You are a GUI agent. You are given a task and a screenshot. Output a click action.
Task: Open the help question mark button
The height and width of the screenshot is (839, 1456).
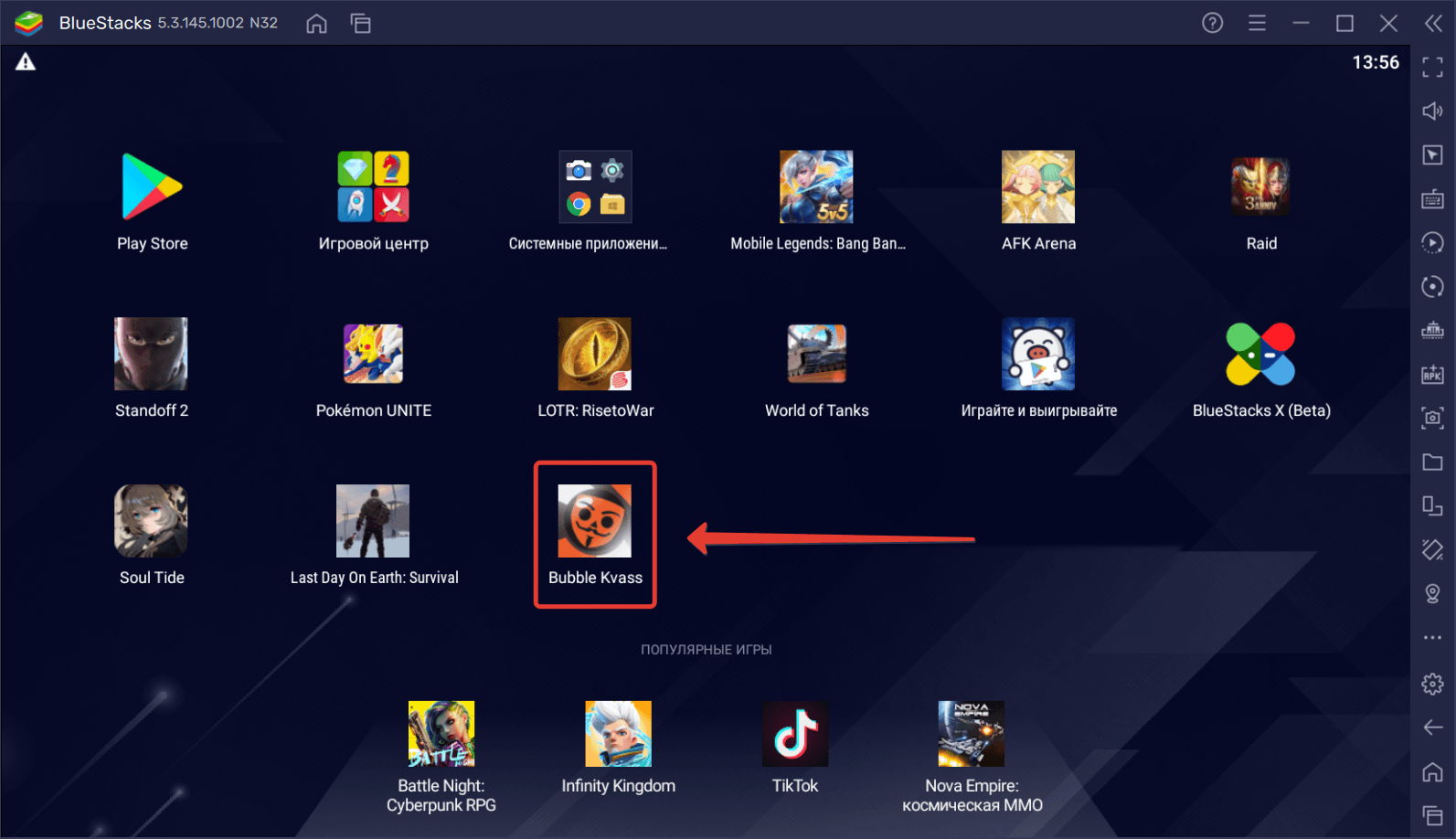(x=1212, y=24)
